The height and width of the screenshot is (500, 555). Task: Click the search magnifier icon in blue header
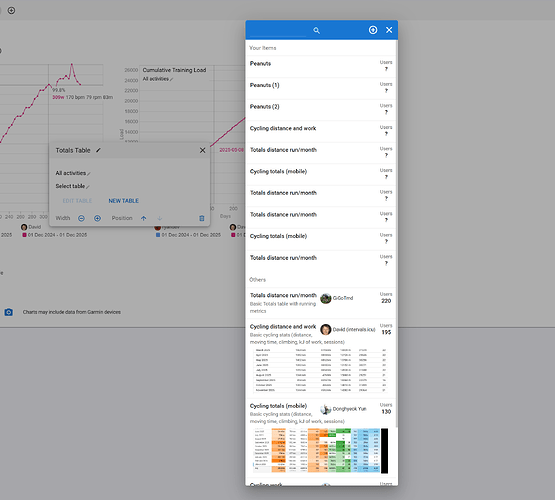click(x=316, y=30)
